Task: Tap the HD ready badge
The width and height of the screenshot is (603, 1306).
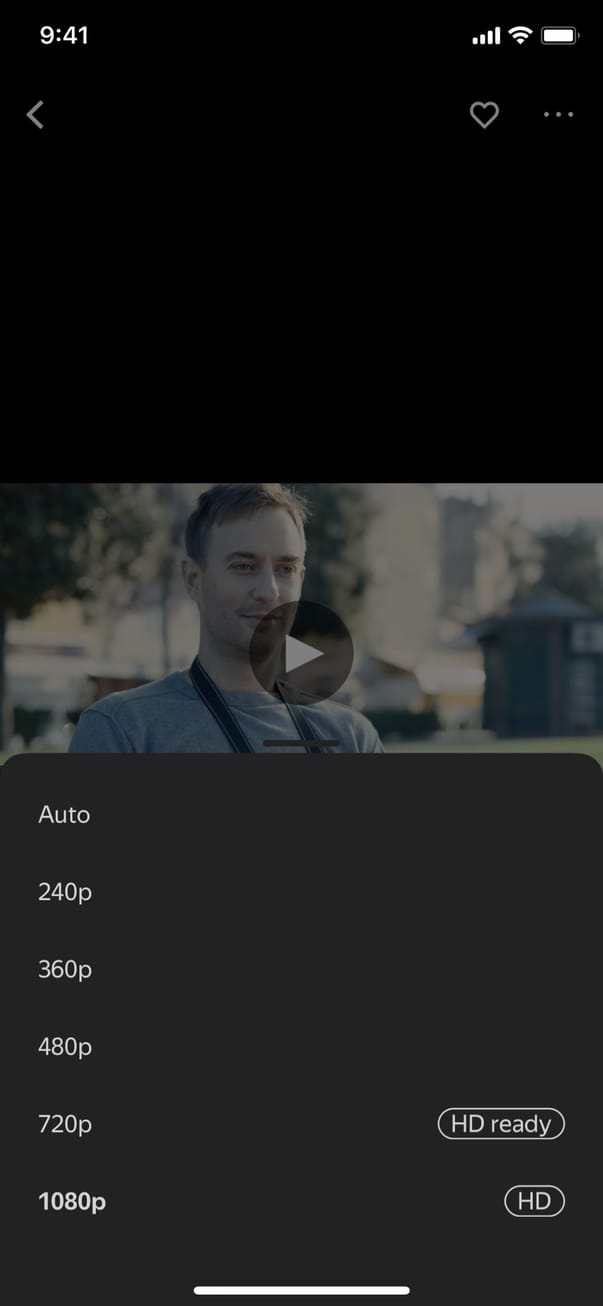Action: coord(501,1124)
